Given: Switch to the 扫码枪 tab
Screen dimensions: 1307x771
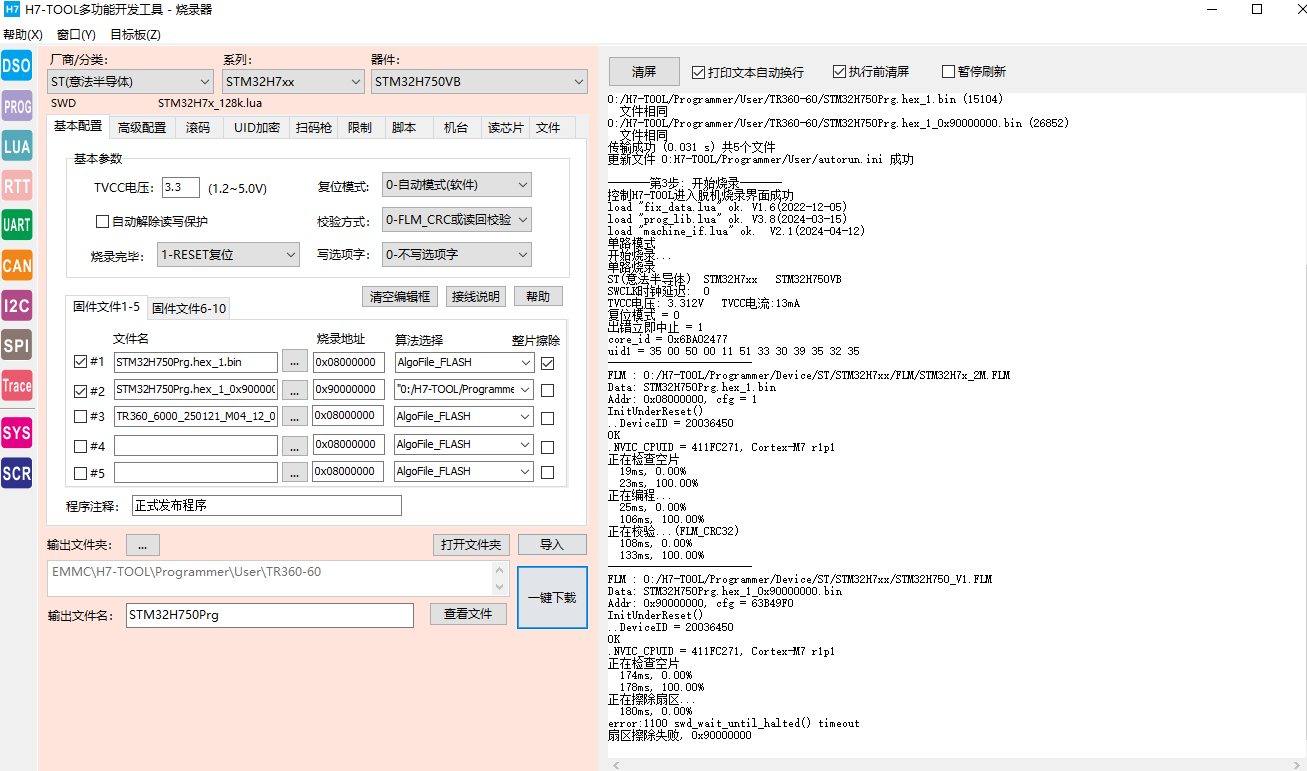Looking at the screenshot, I should (314, 128).
